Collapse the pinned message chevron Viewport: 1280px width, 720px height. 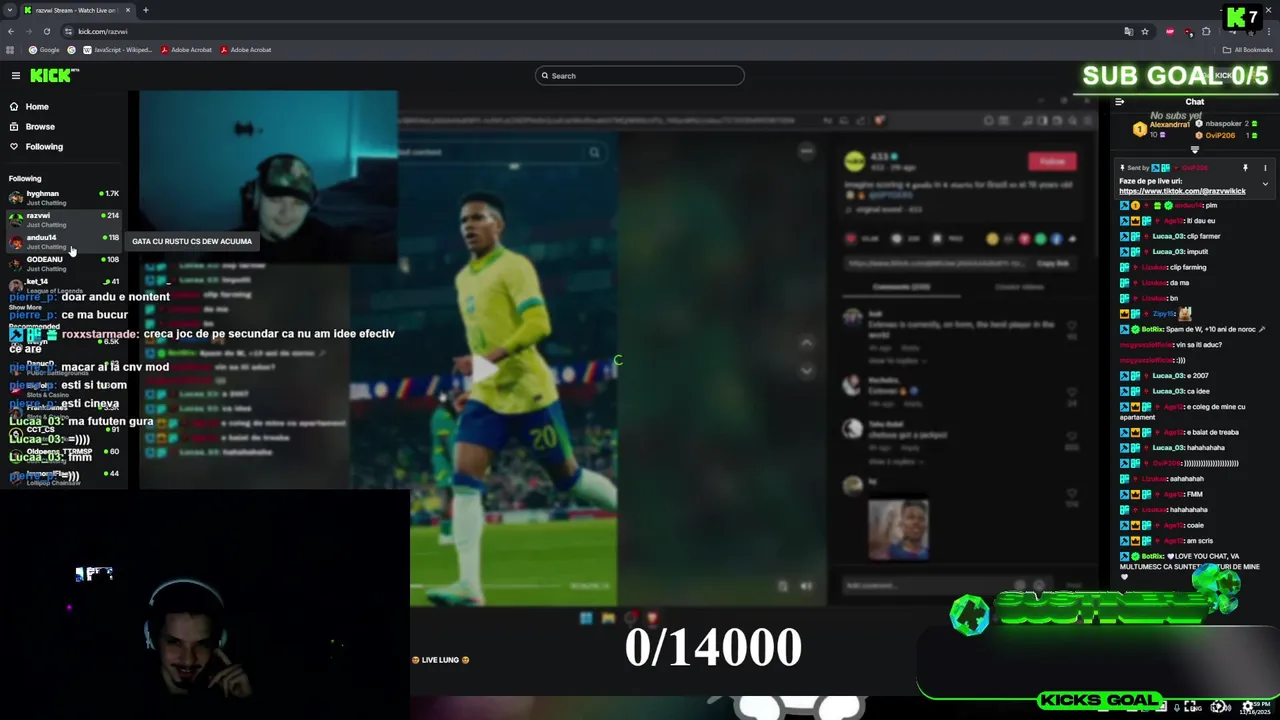[1265, 184]
